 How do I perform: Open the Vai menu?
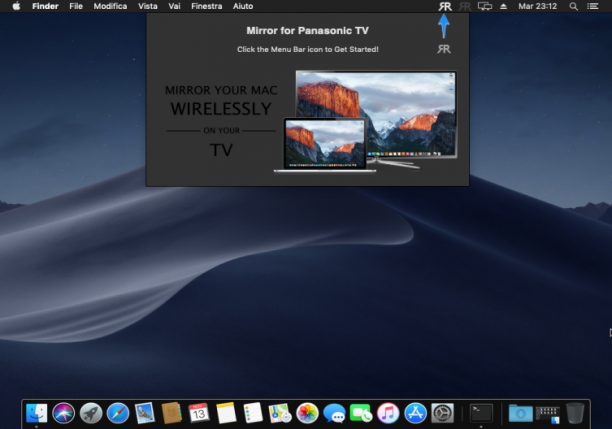(x=174, y=6)
